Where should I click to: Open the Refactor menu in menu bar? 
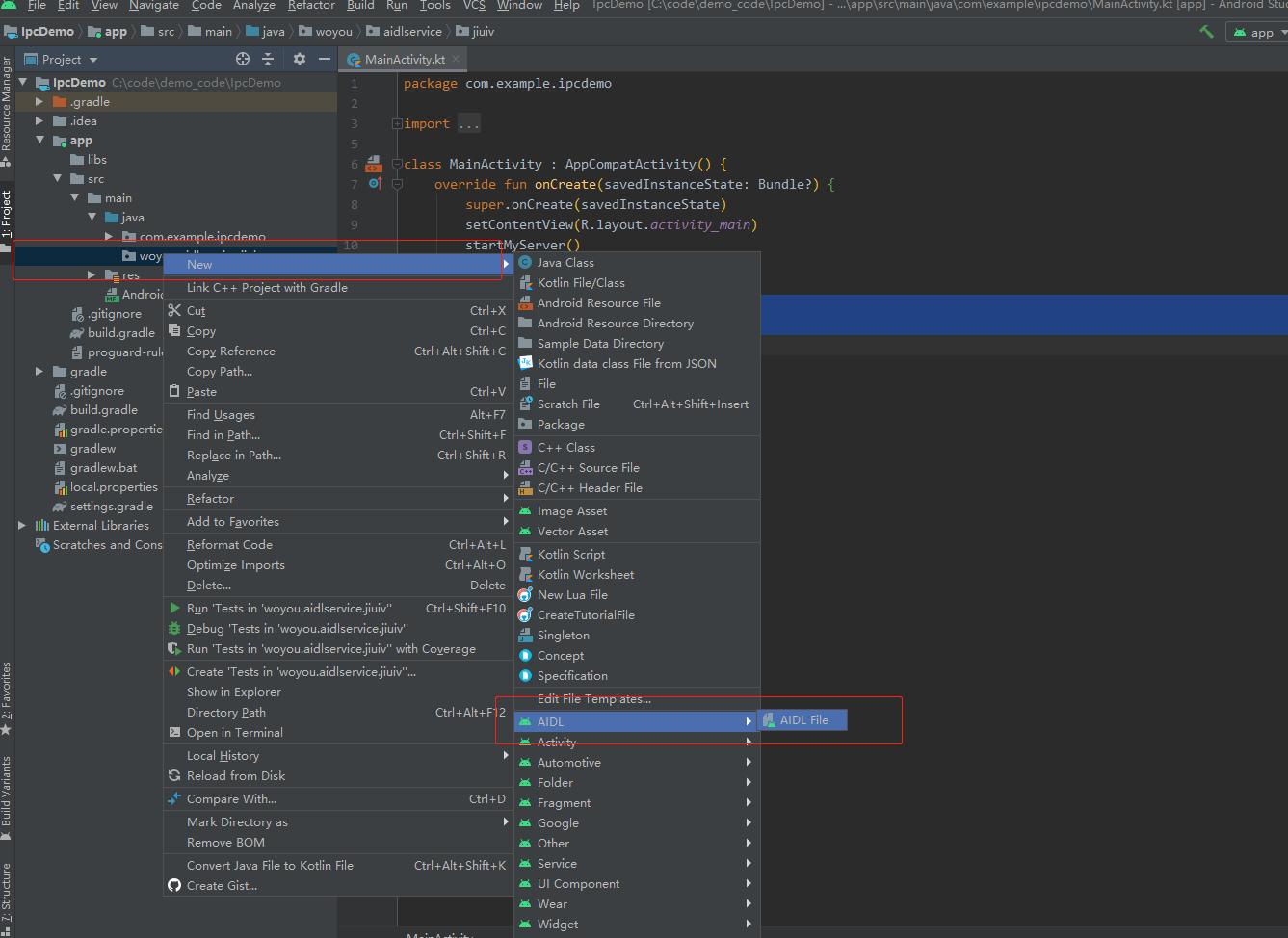pyautogui.click(x=311, y=6)
